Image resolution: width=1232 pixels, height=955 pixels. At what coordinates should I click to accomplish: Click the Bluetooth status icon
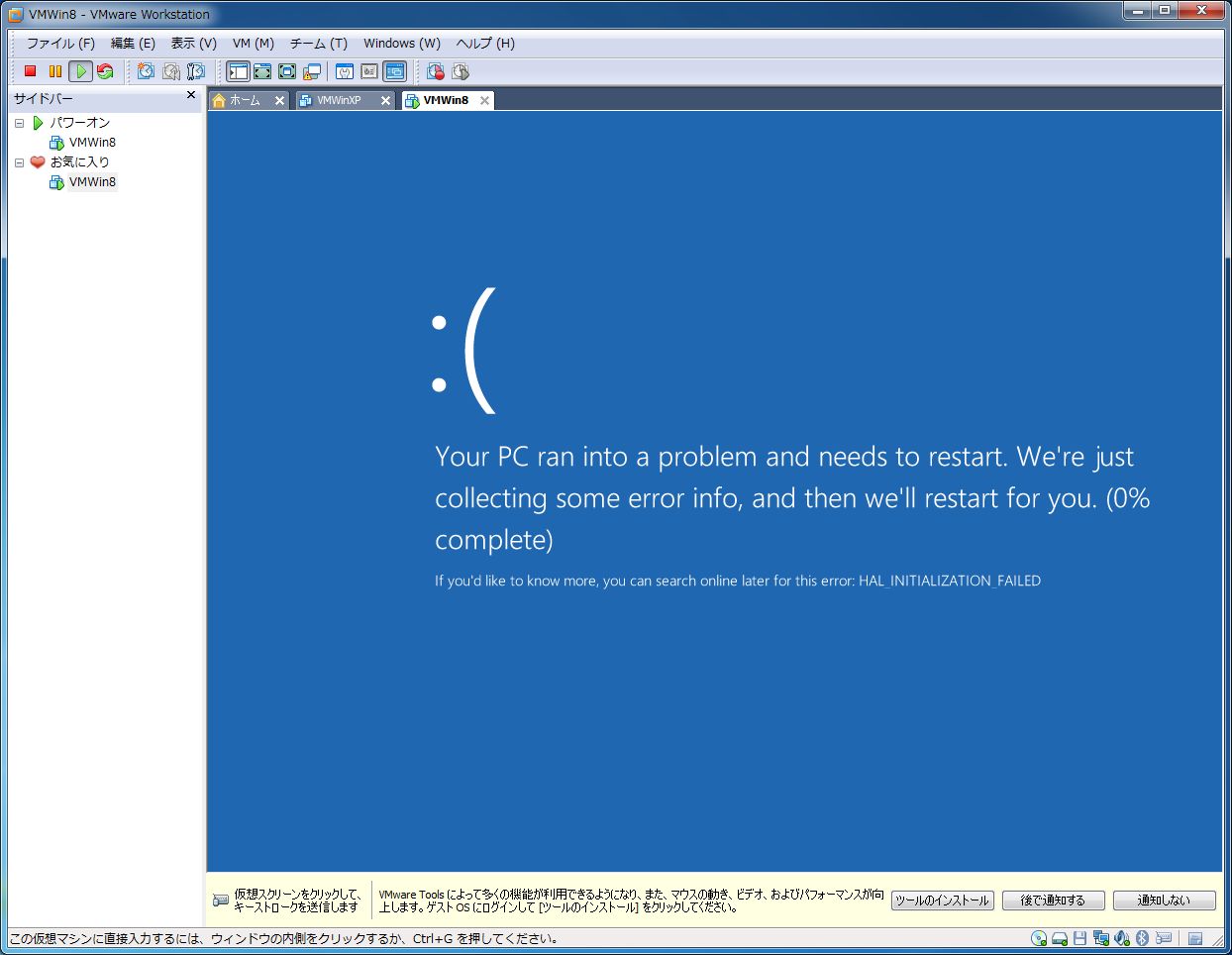1142,938
